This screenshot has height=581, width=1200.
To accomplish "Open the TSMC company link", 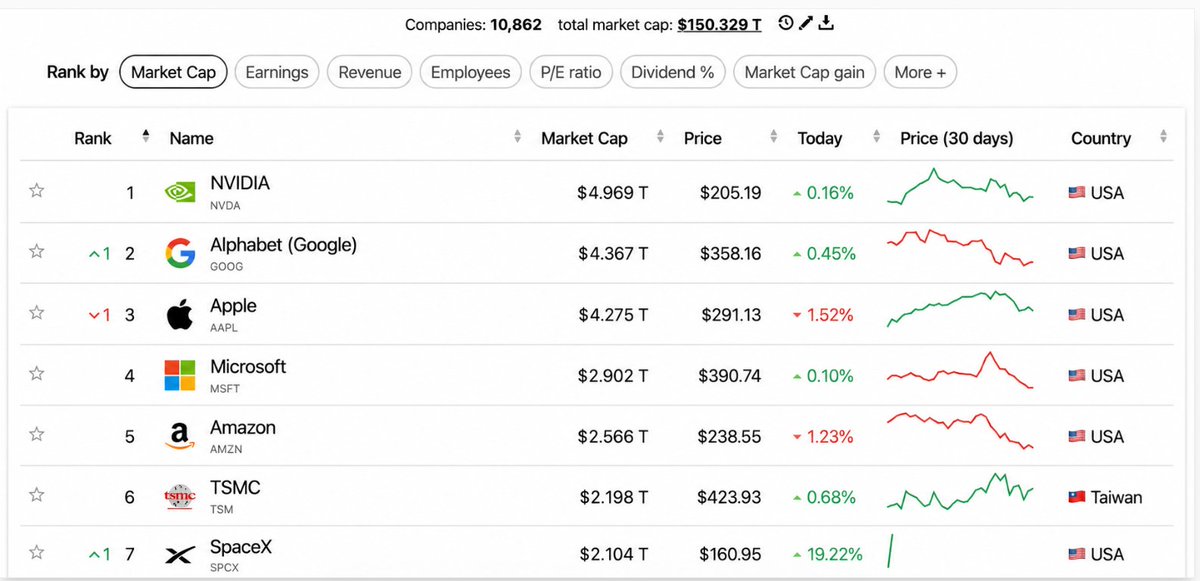I will pos(235,488).
